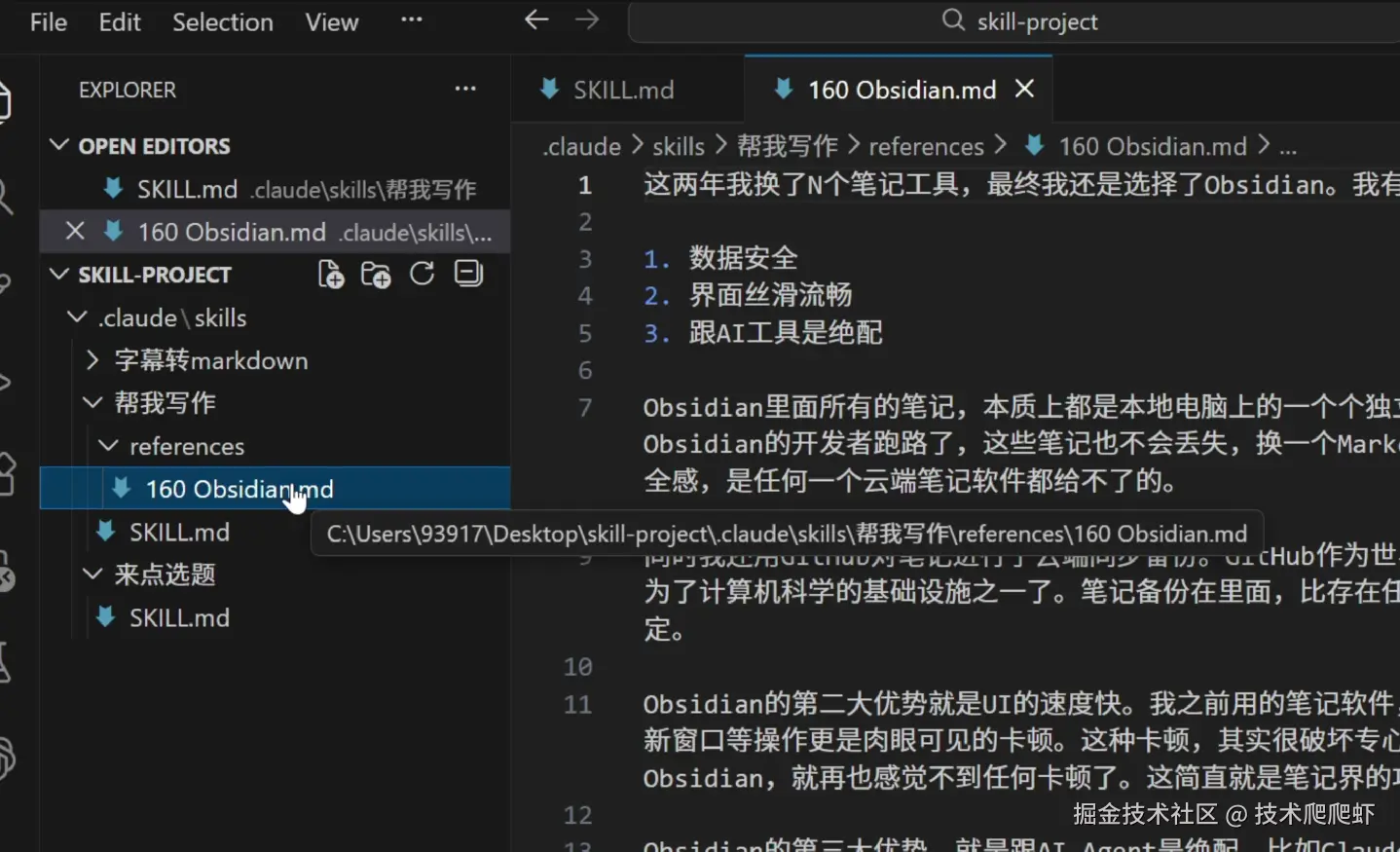Image resolution: width=1400 pixels, height=852 pixels.
Task: Collapse the SKILL-PROJECT section
Action: pyautogui.click(x=59, y=274)
